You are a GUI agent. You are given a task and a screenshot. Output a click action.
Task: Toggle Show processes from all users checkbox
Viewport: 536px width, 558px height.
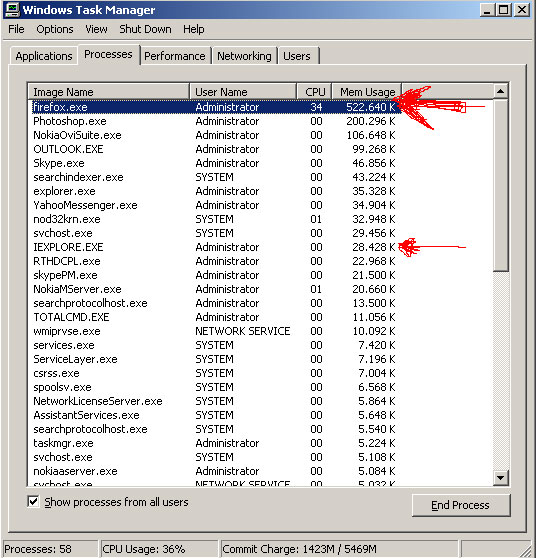tap(33, 502)
